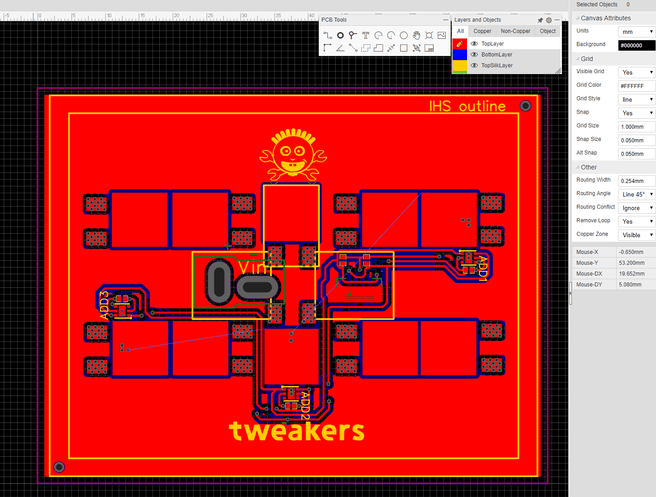The image size is (656, 497).
Task: Minimize the Layers and Objects panel
Action: 557,20
